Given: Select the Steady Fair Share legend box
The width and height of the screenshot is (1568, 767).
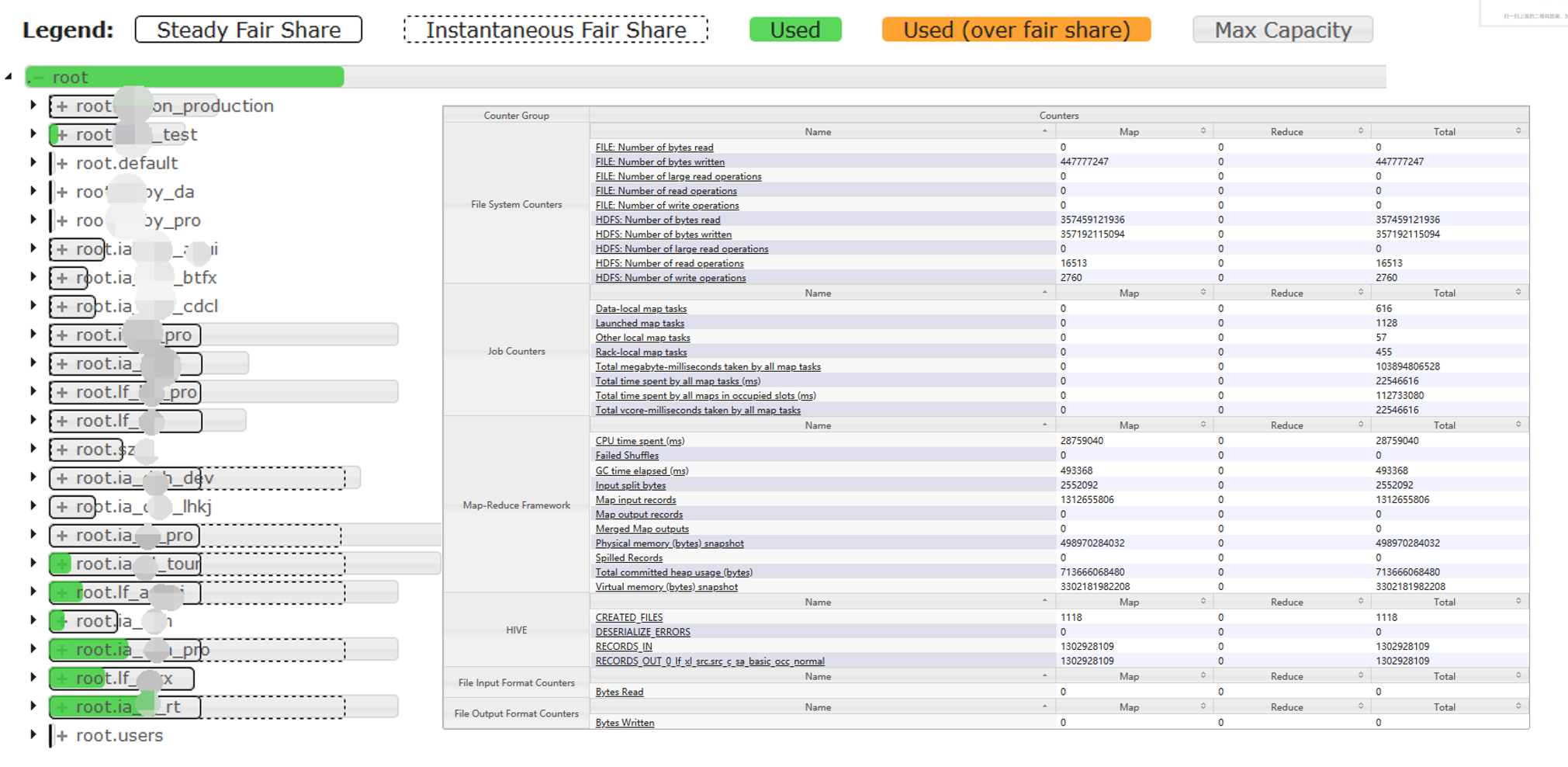Looking at the screenshot, I should pyautogui.click(x=248, y=29).
